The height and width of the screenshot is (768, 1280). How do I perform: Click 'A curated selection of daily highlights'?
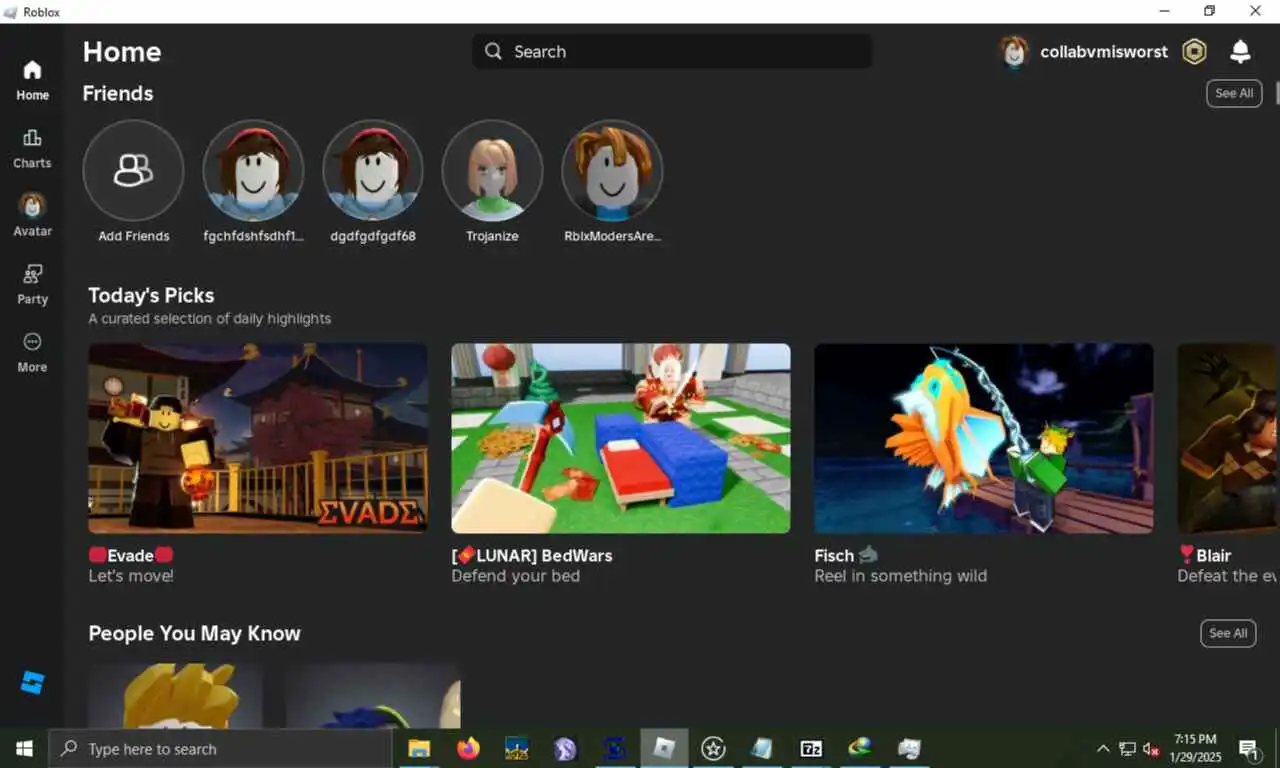click(209, 318)
